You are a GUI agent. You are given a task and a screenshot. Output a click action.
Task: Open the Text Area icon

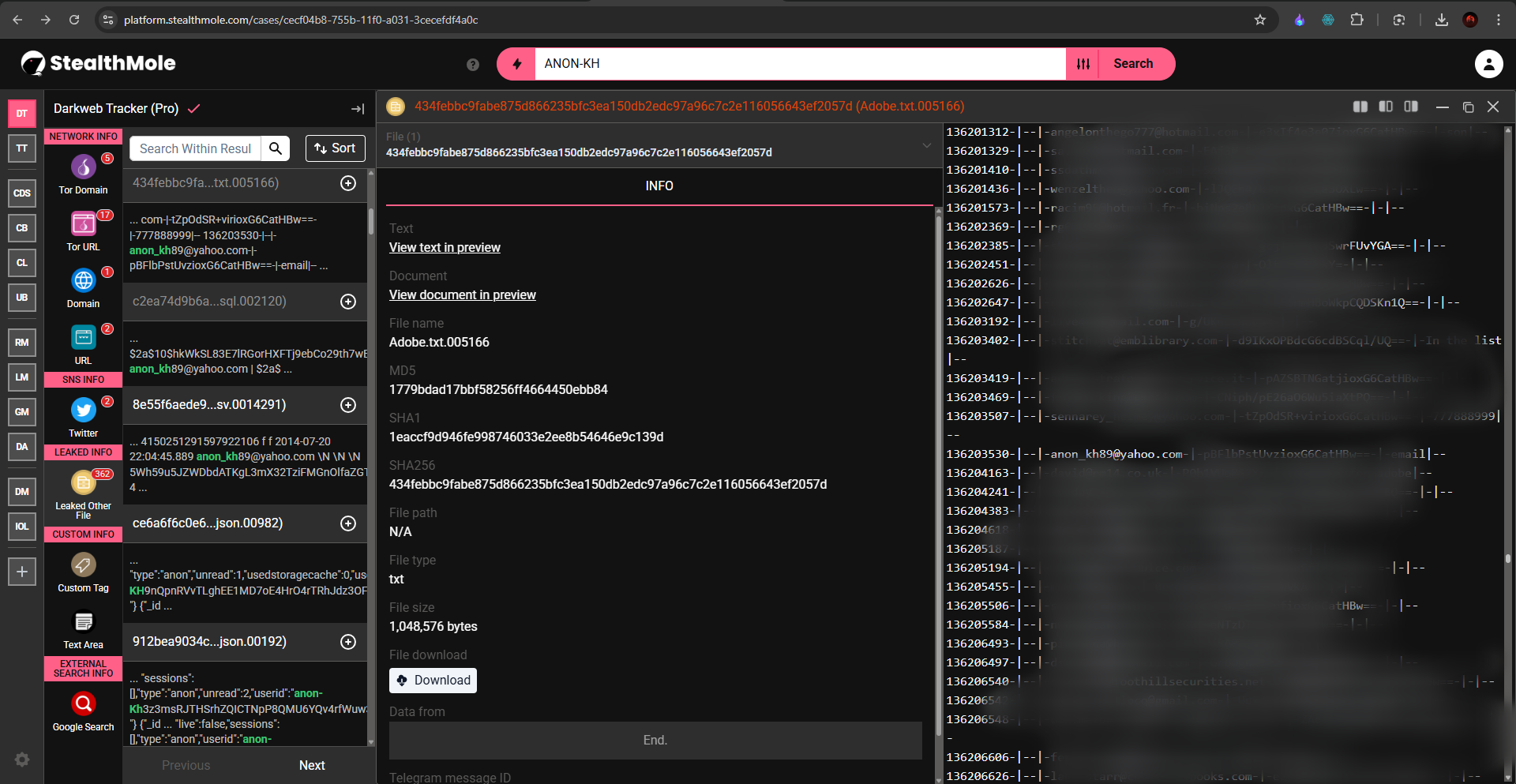(84, 622)
